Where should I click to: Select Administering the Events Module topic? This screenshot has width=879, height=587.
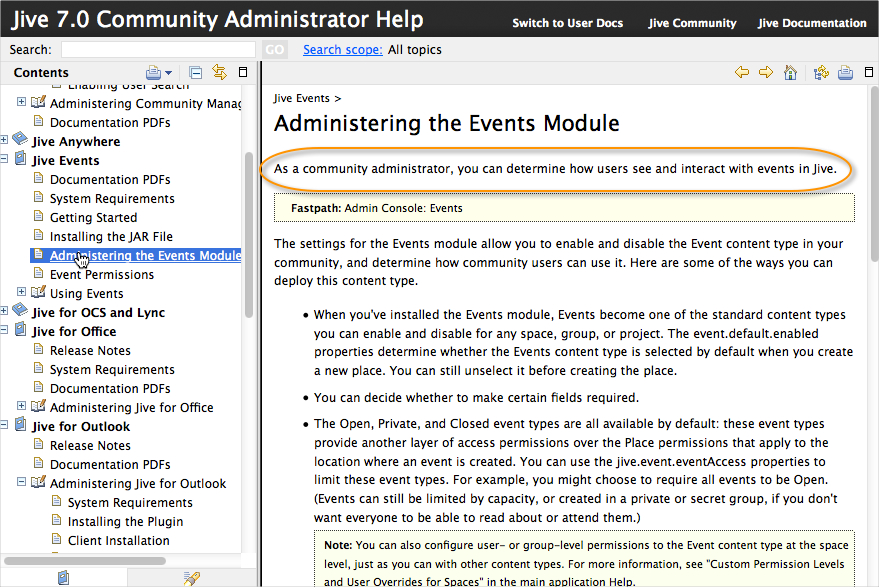coord(145,256)
